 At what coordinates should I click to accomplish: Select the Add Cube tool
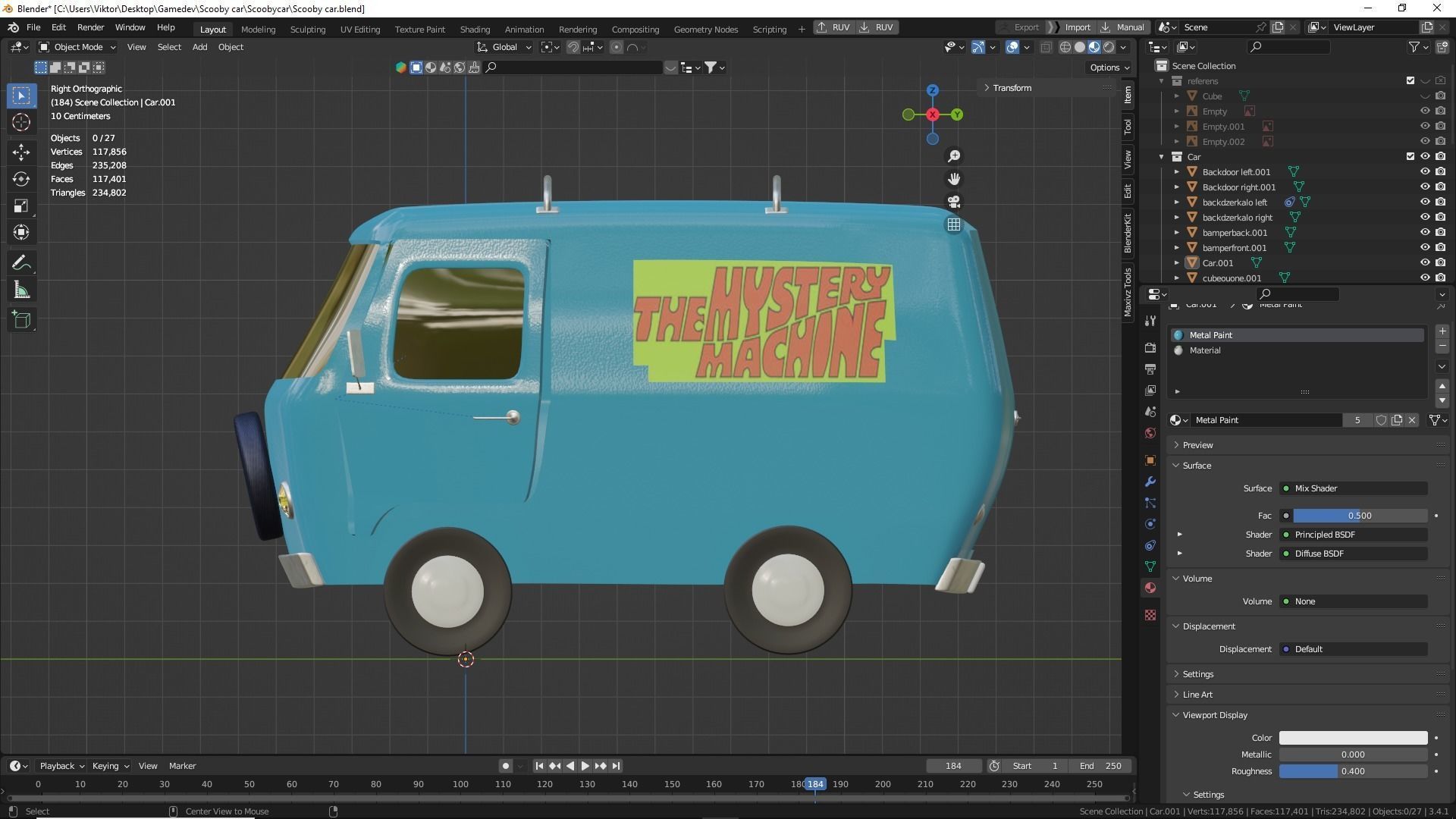pyautogui.click(x=21, y=320)
